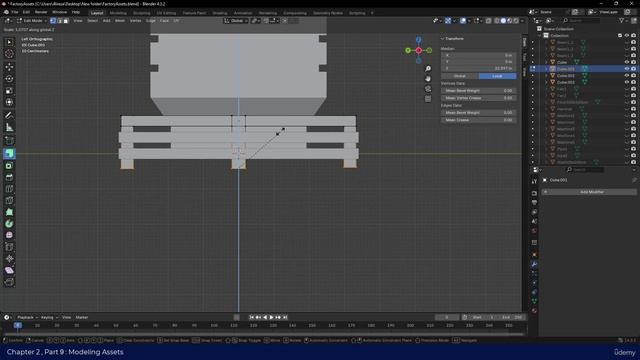Viewport: 640px width, 360px height.
Task: Select the Poly Build tool
Action: click(9, 212)
